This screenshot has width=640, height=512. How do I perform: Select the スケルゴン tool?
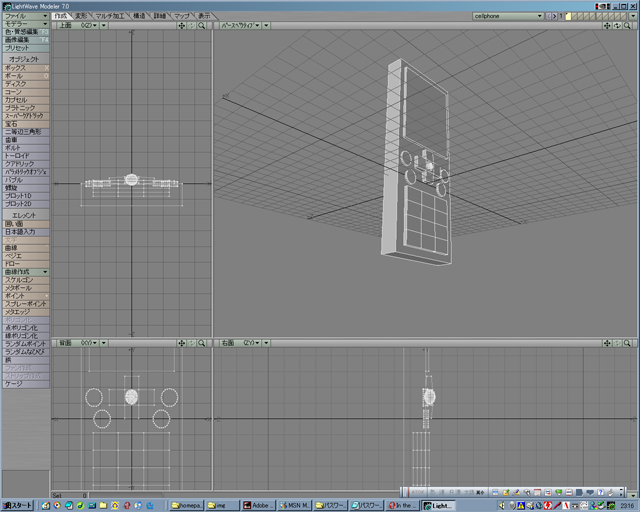click(x=26, y=280)
